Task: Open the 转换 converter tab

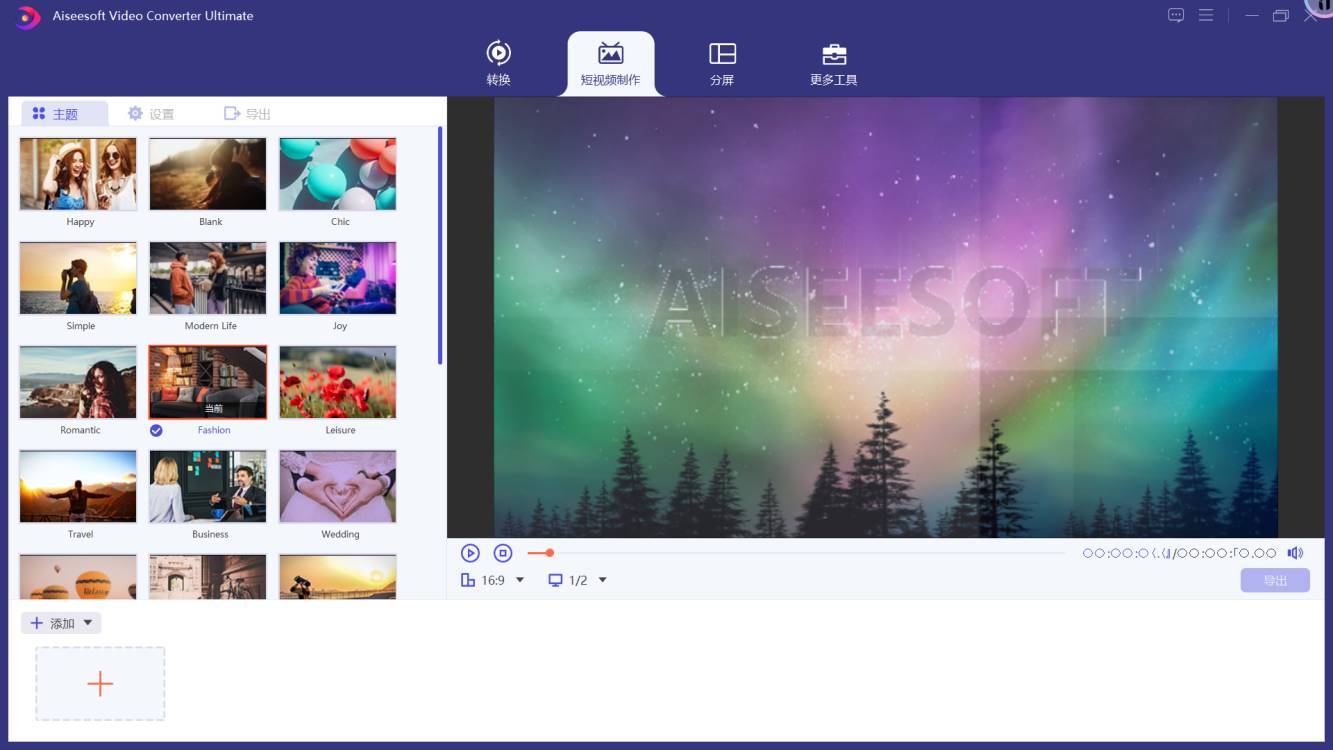Action: pyautogui.click(x=498, y=63)
